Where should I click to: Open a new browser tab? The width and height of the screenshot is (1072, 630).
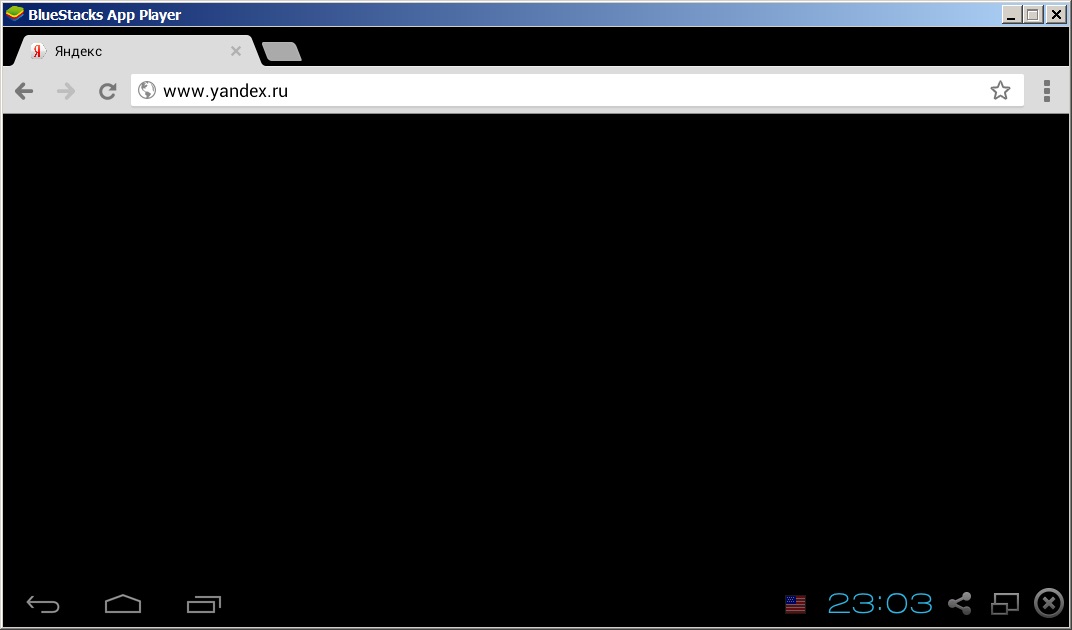(x=281, y=52)
